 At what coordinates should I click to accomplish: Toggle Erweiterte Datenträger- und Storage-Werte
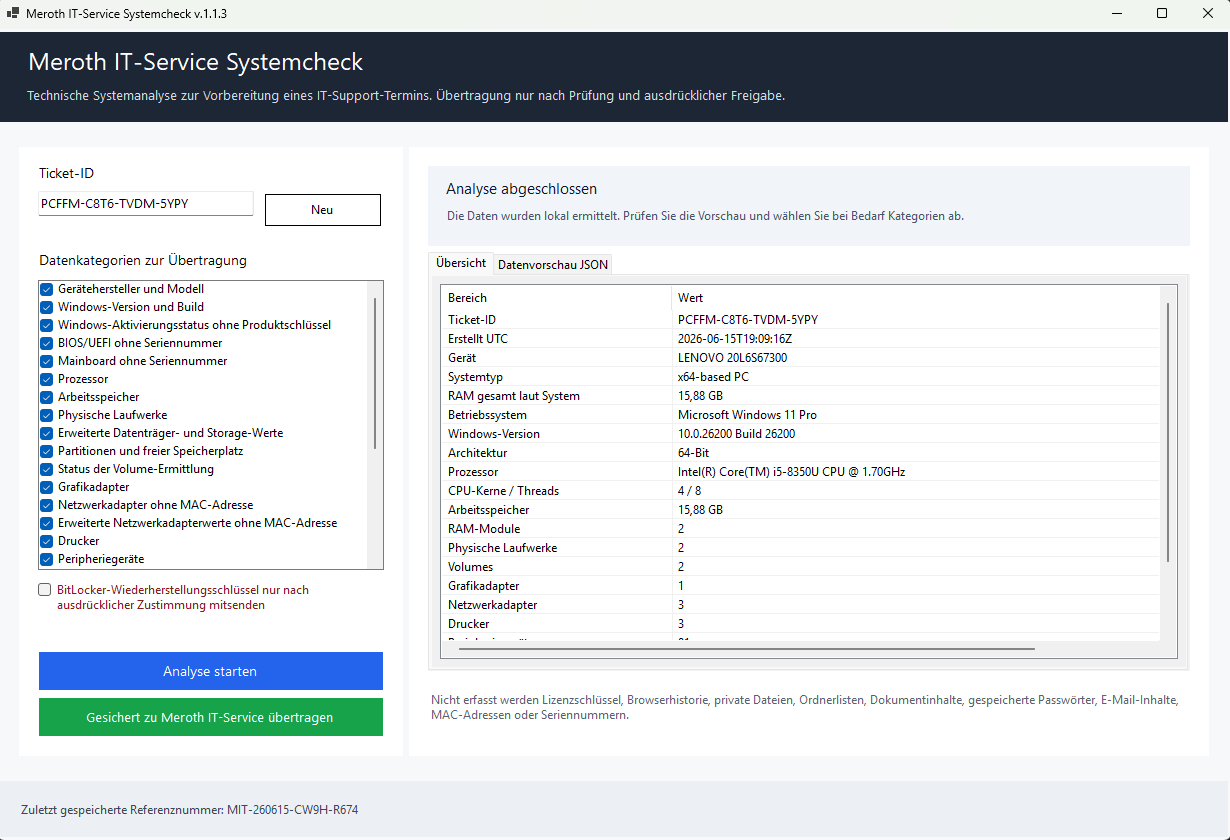[x=46, y=433]
